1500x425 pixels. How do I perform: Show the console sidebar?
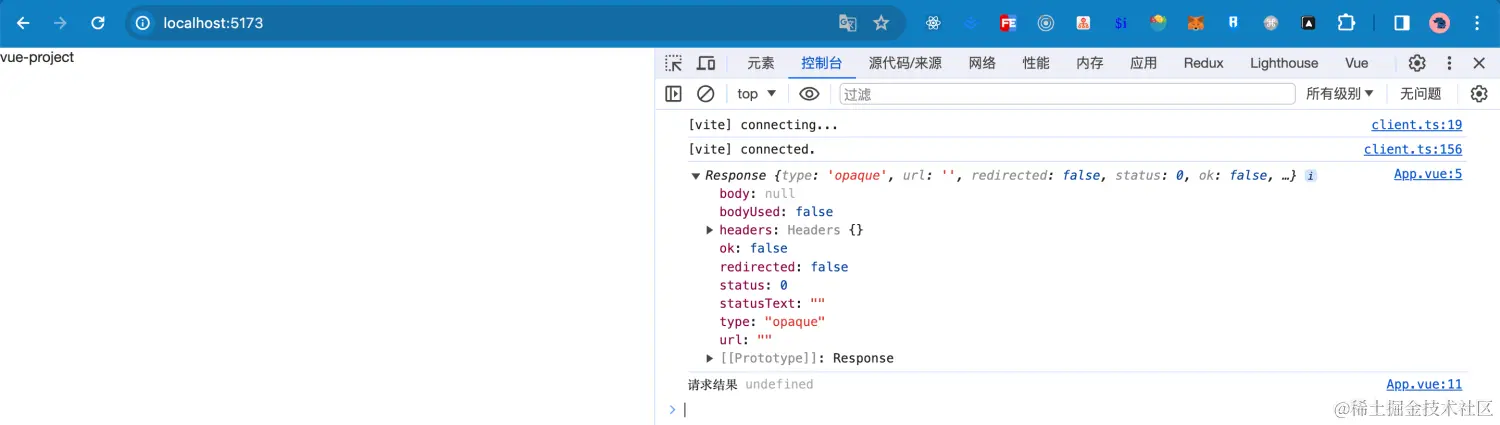673,94
